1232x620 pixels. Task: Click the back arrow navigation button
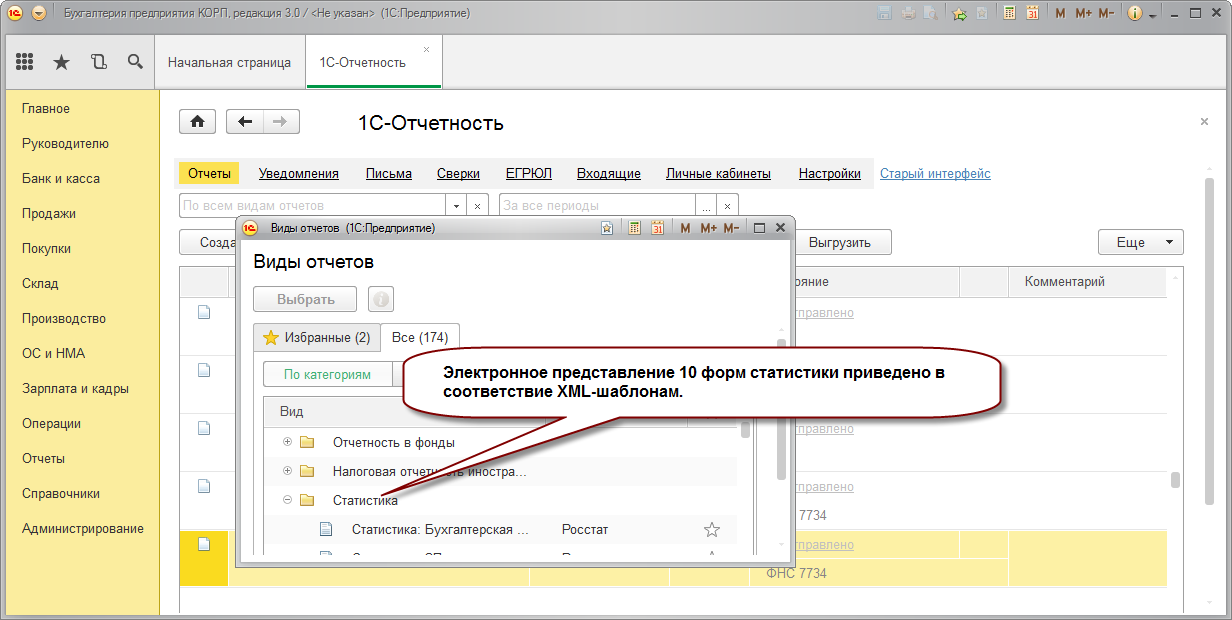[x=245, y=122]
